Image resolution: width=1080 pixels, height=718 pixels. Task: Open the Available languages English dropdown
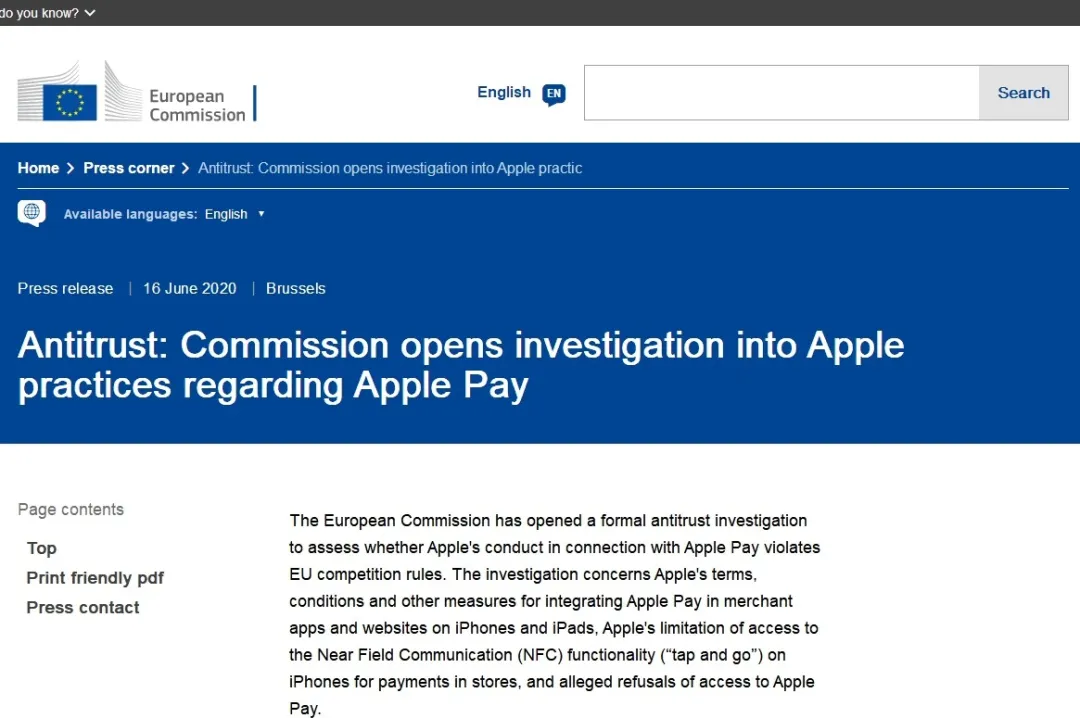pos(235,214)
